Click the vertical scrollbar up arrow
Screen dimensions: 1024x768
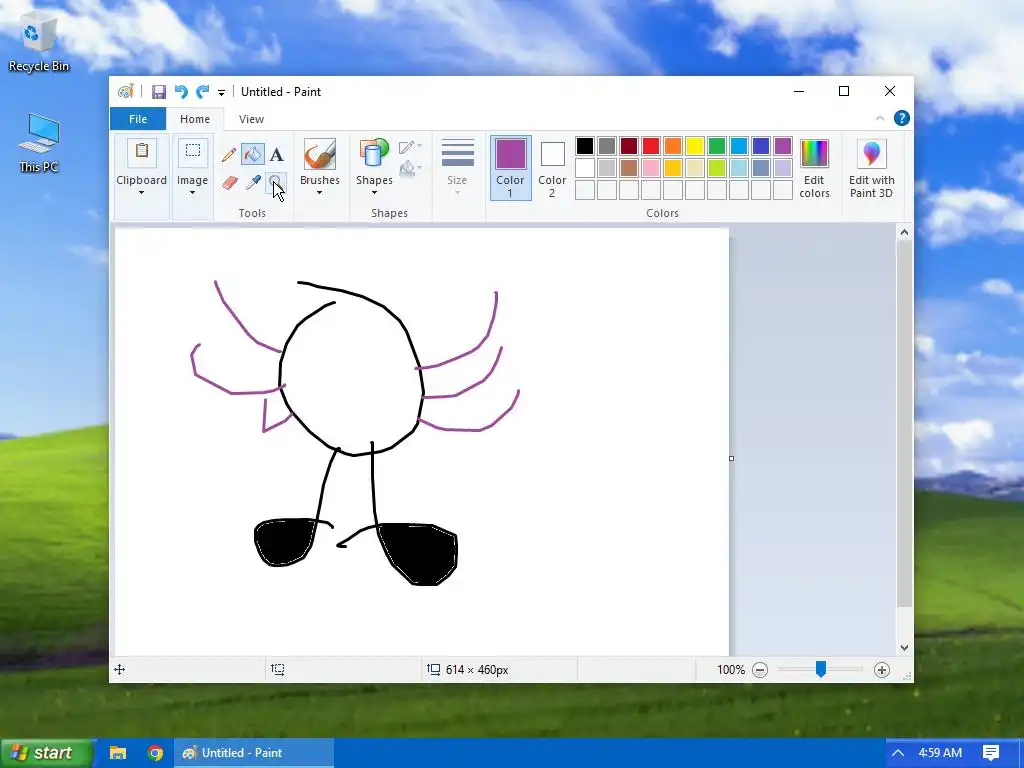click(x=904, y=232)
